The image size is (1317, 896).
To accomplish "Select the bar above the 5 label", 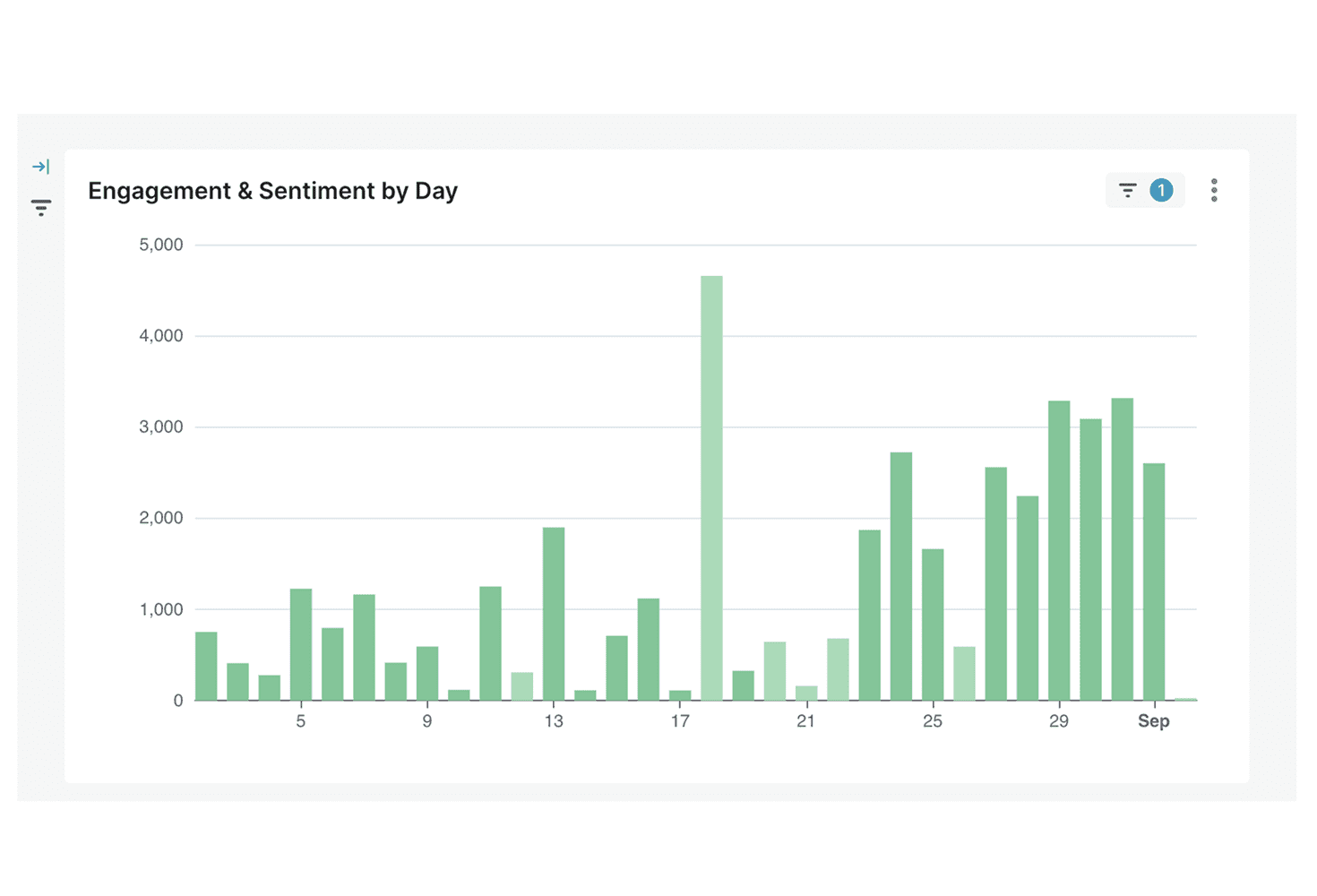I will pos(301,644).
